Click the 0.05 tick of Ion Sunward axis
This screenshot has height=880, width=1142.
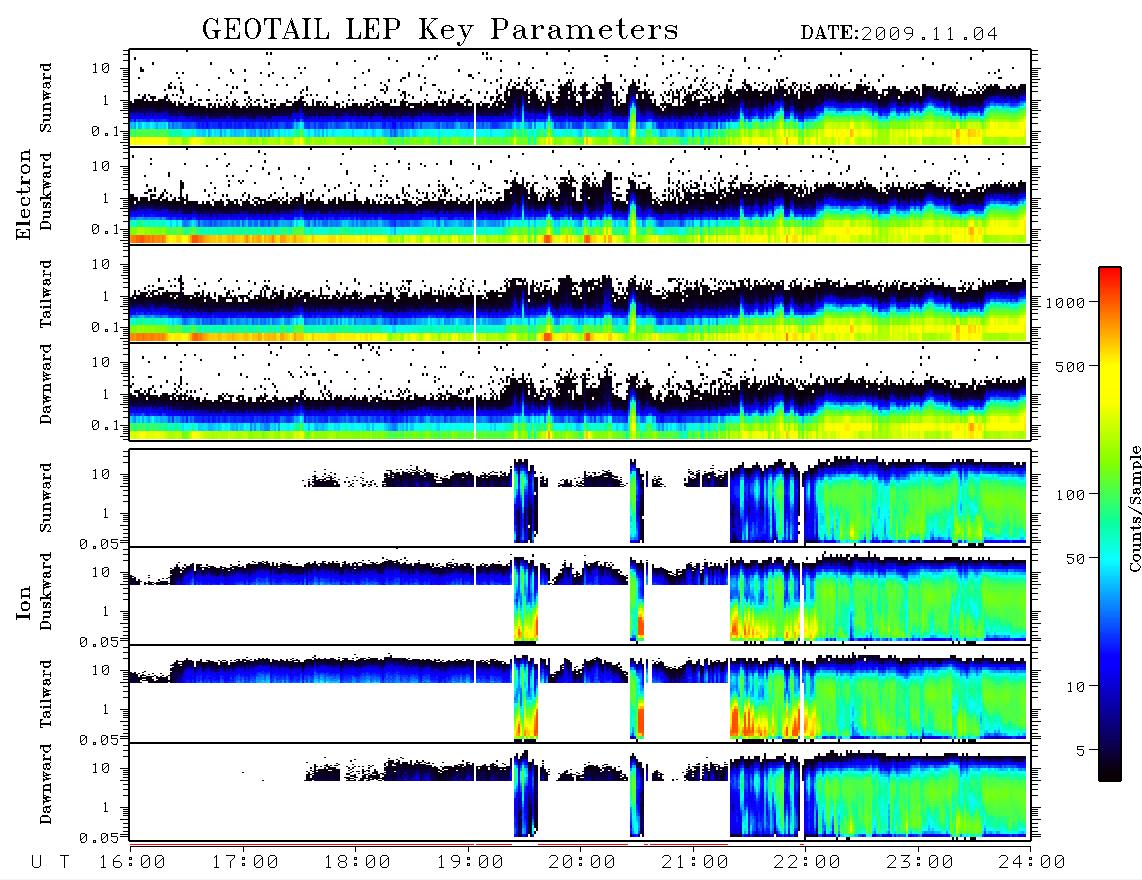(98, 543)
